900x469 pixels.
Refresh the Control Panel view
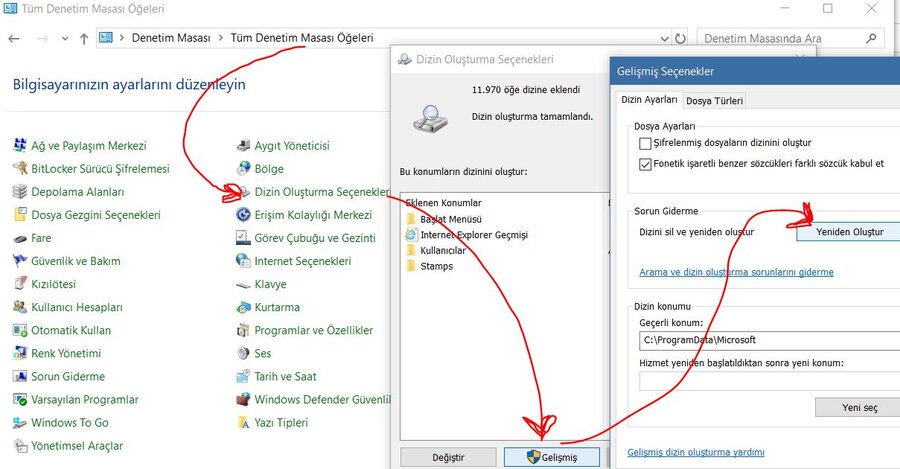[680, 38]
